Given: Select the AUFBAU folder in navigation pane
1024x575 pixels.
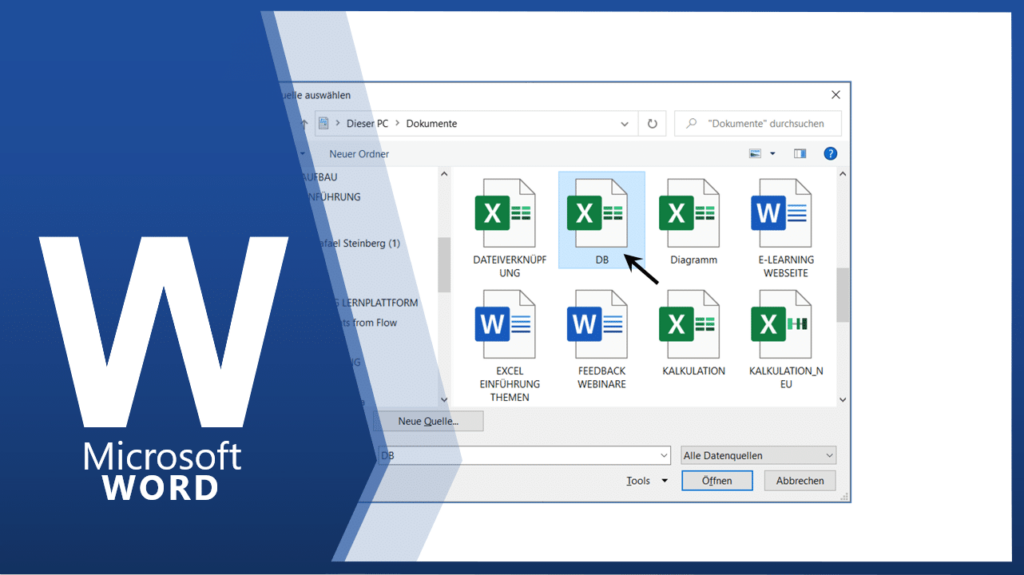Looking at the screenshot, I should [x=320, y=177].
